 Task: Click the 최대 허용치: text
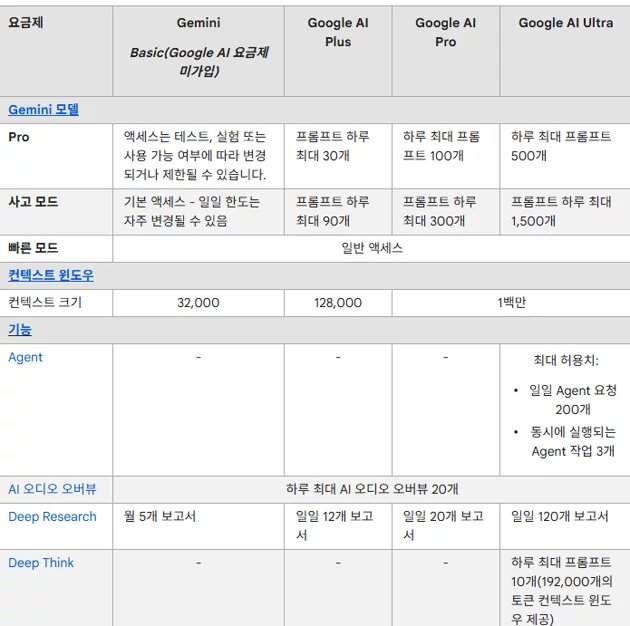pyautogui.click(x=566, y=360)
